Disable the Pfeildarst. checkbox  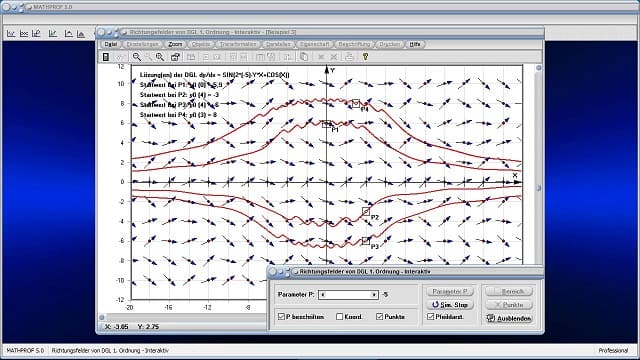(431, 316)
